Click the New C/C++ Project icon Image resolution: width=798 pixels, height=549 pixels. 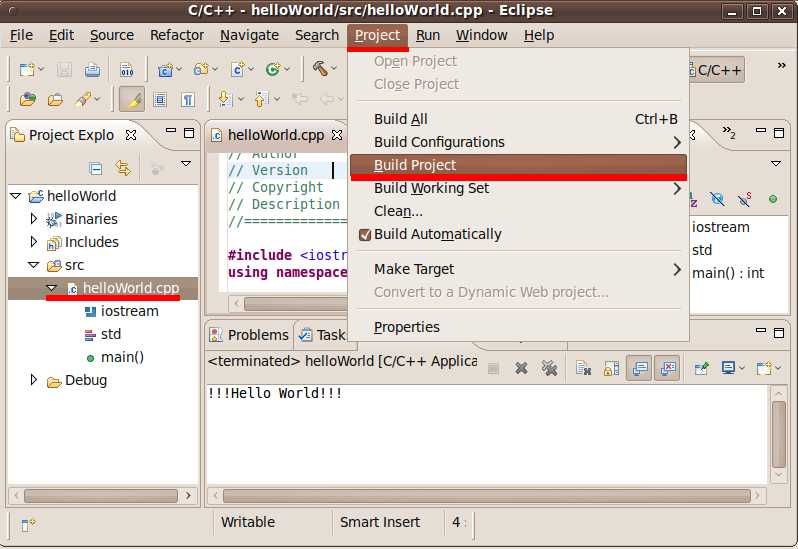pos(165,69)
